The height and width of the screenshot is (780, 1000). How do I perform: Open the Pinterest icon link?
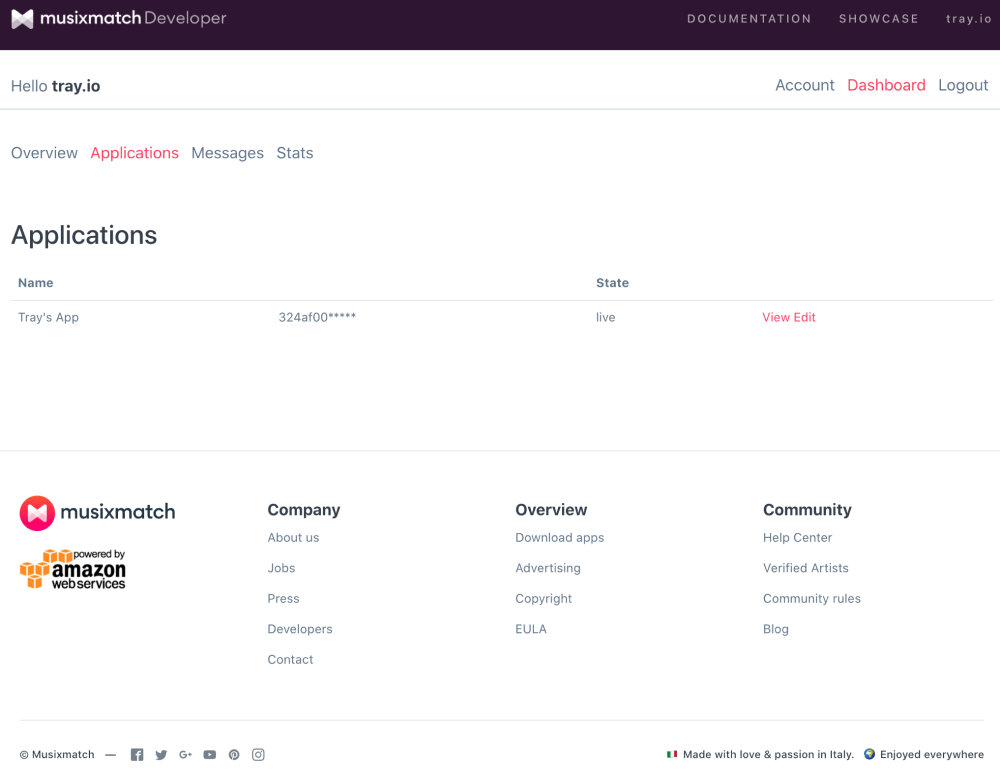(234, 755)
